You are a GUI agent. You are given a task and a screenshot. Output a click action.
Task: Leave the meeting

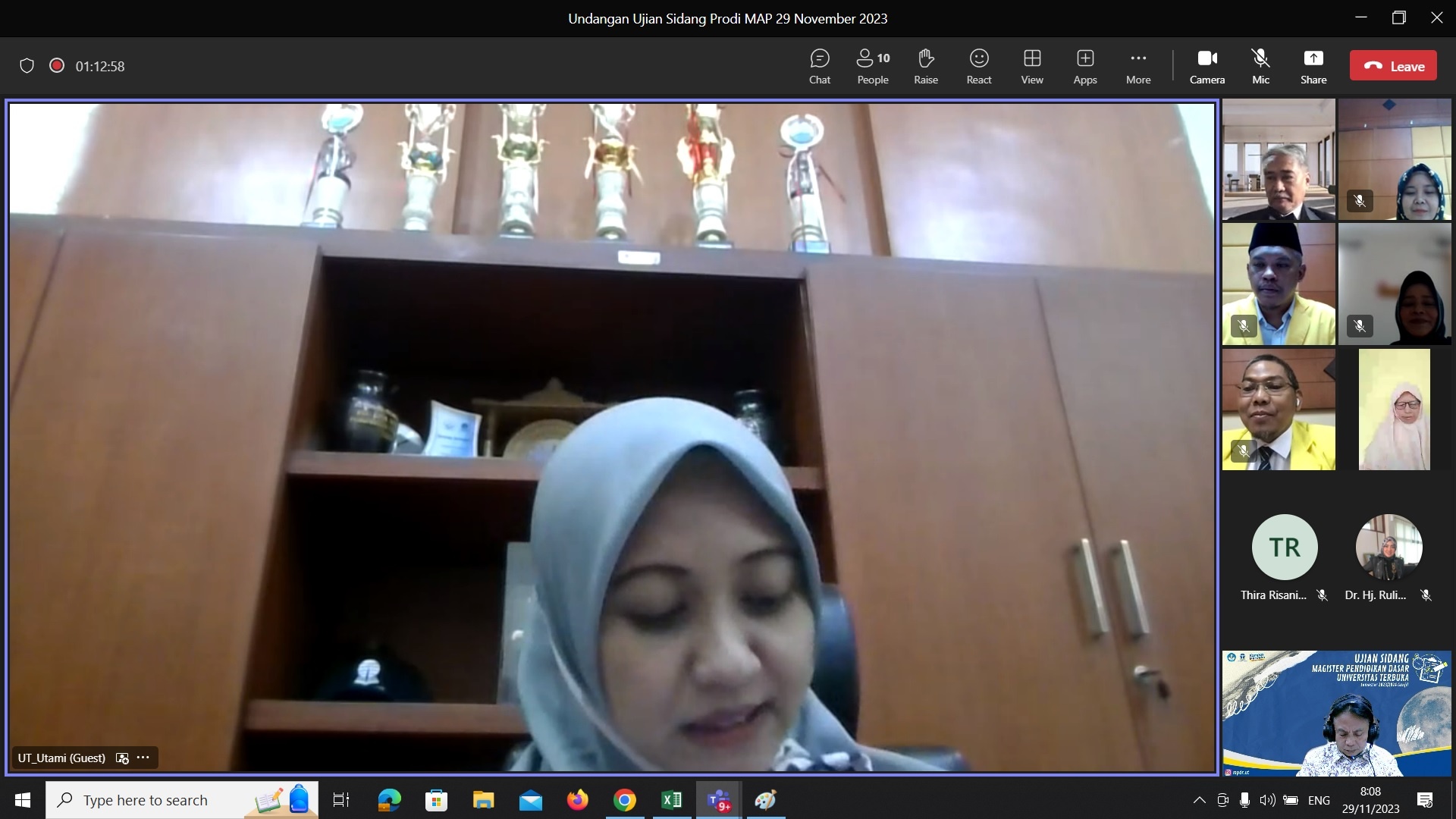pos(1393,66)
